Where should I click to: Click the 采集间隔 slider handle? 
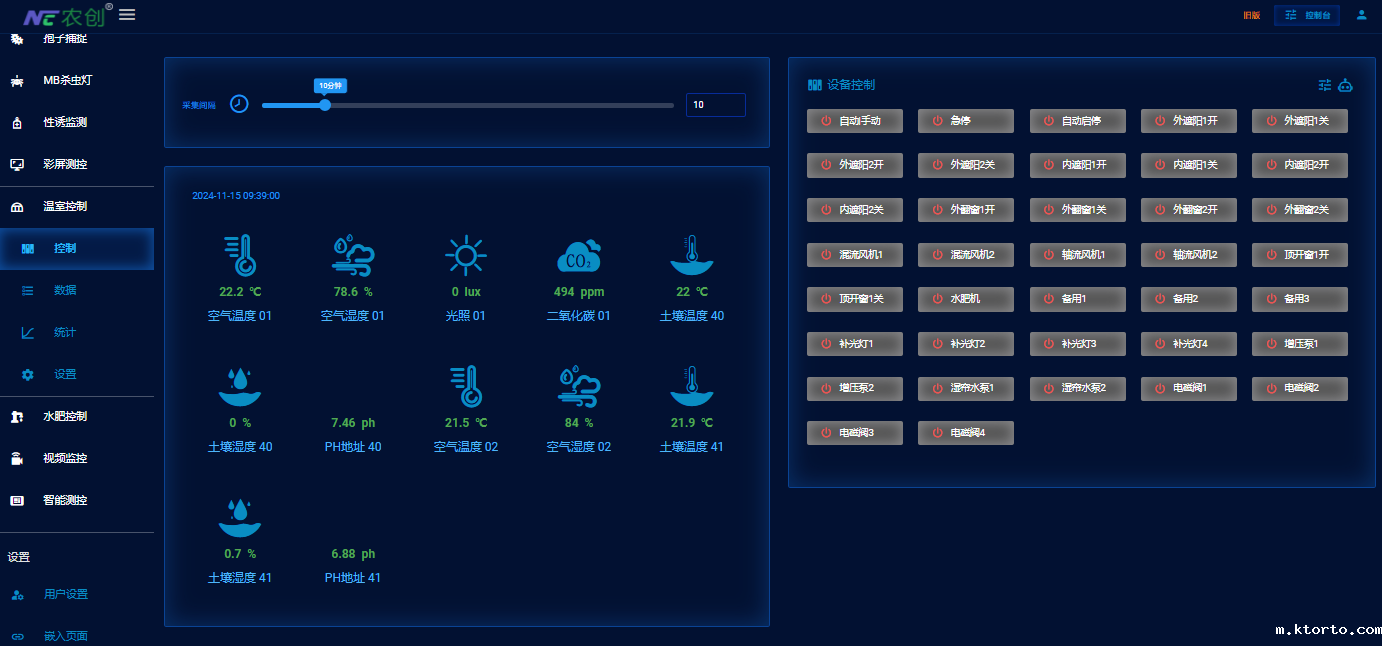325,104
